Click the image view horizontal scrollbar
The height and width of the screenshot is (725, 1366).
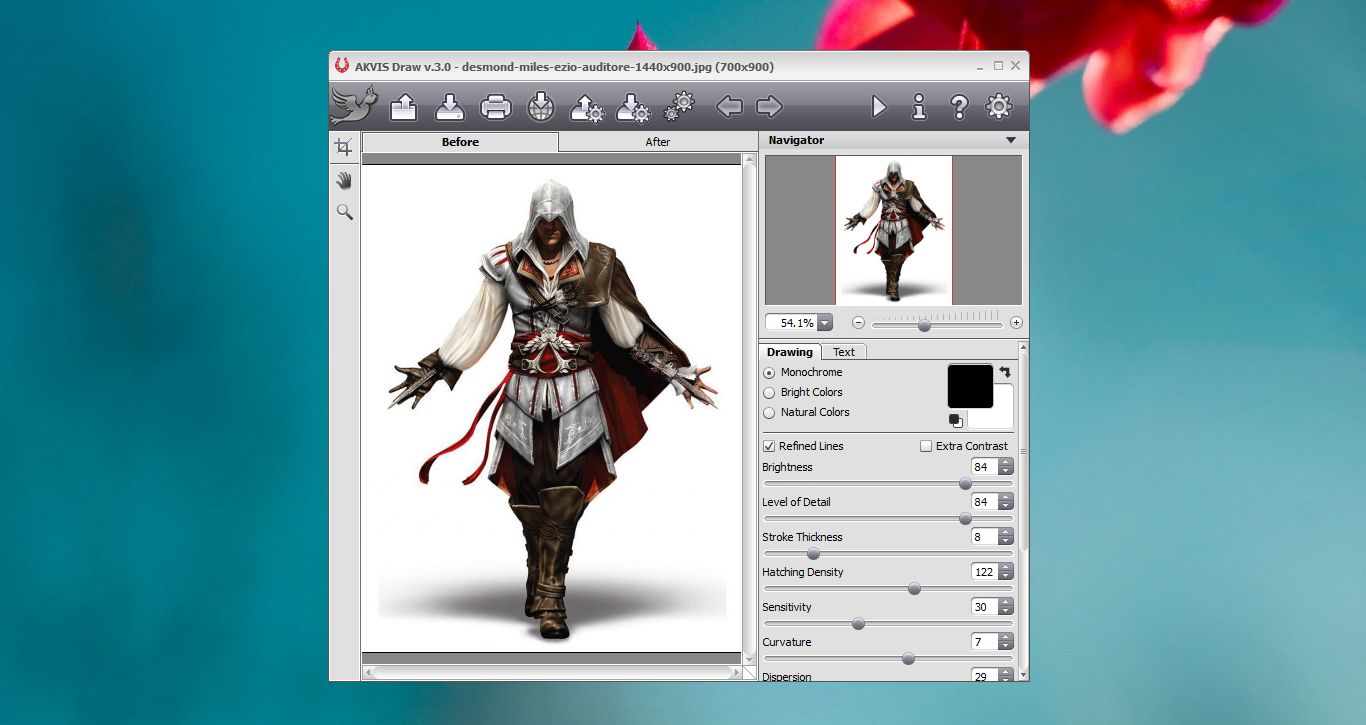pos(552,673)
